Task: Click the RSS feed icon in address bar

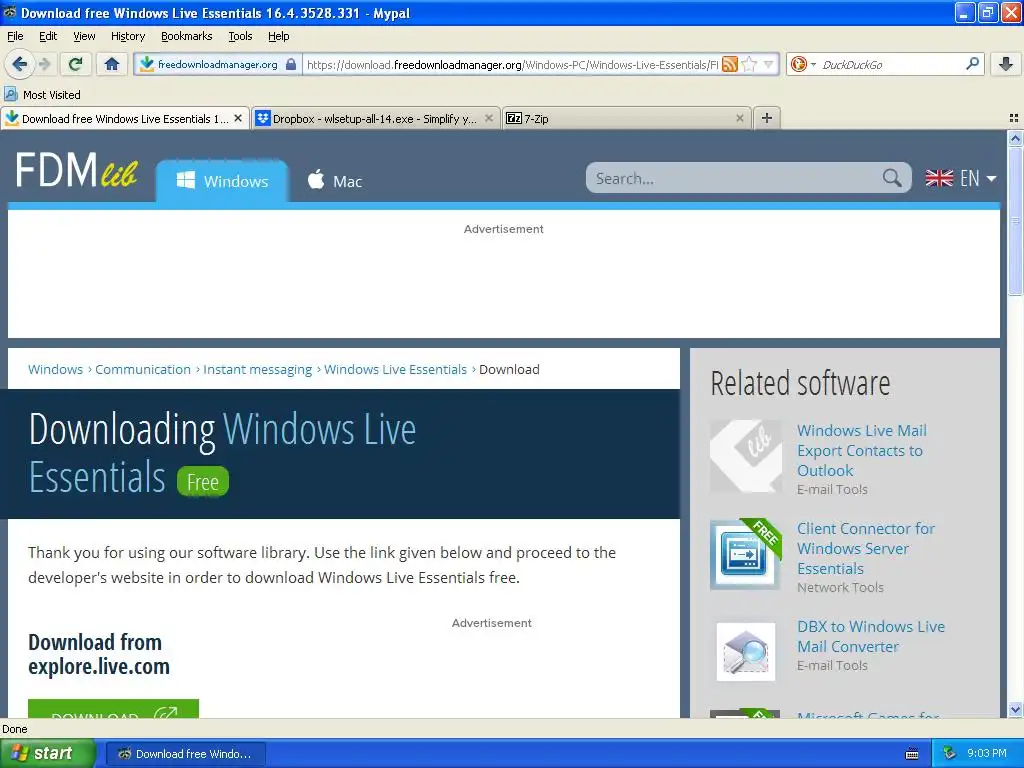Action: tap(730, 64)
